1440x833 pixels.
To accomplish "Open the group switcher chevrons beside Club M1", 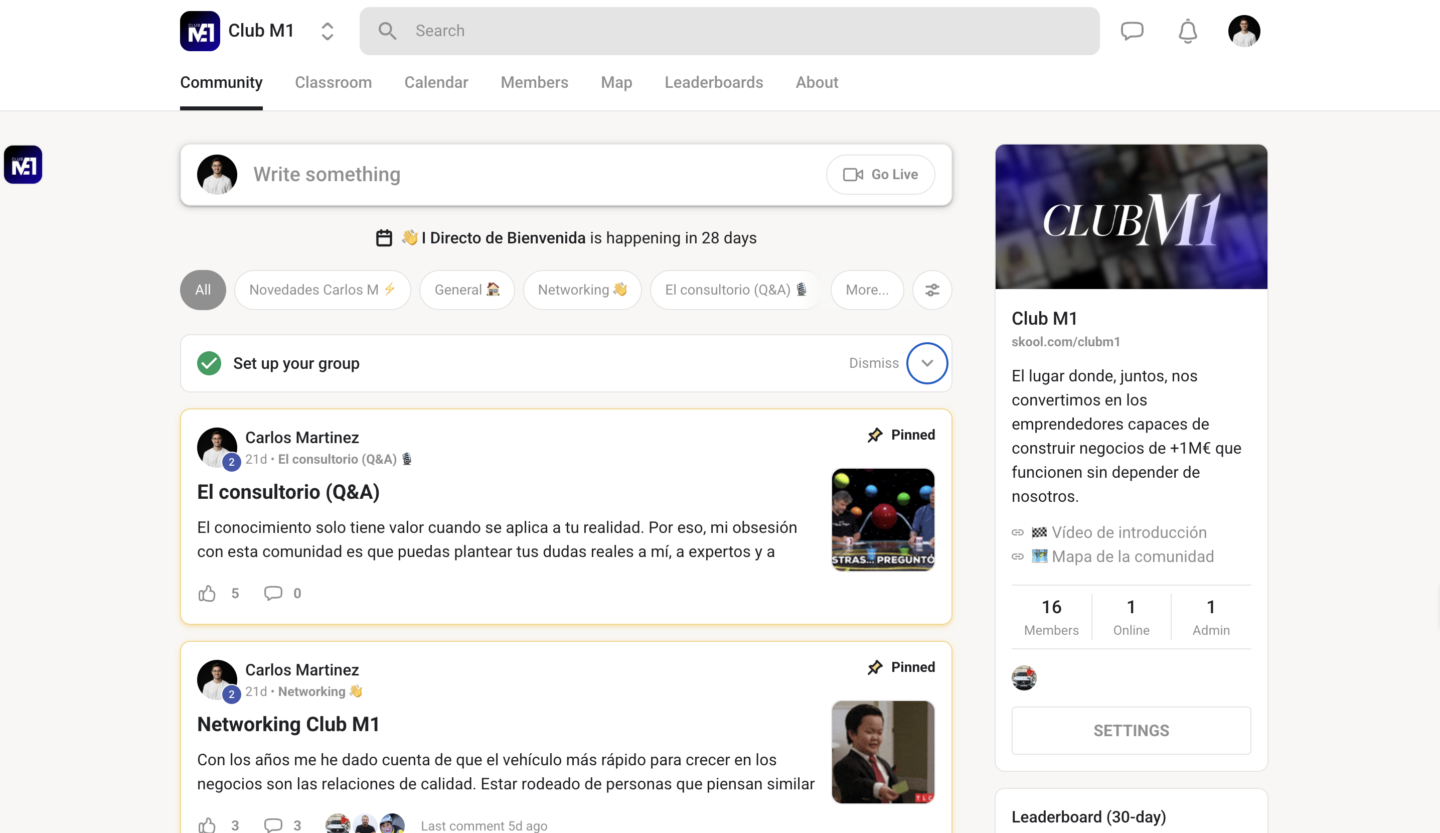I will pyautogui.click(x=327, y=31).
